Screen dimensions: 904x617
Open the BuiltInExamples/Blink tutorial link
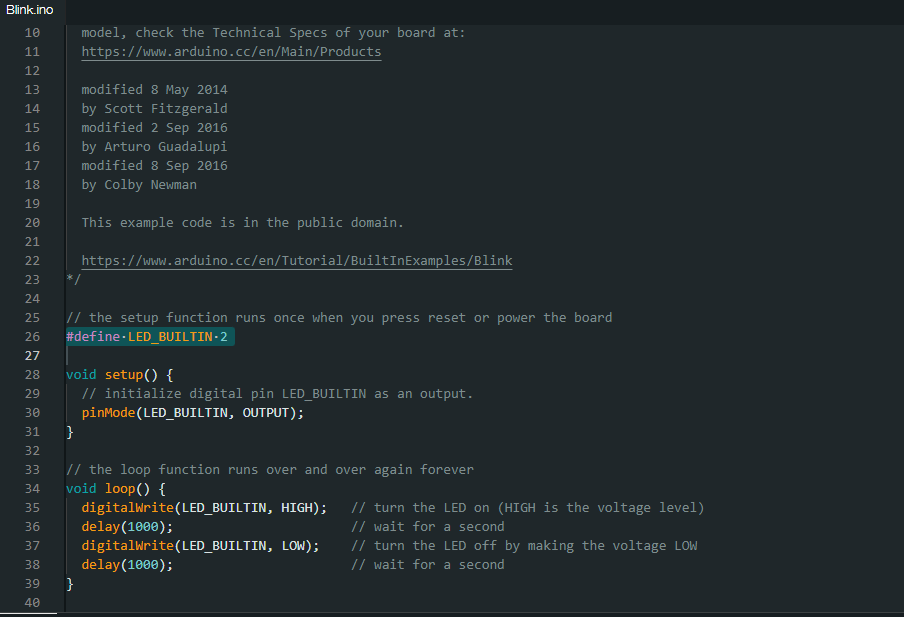pos(296,260)
